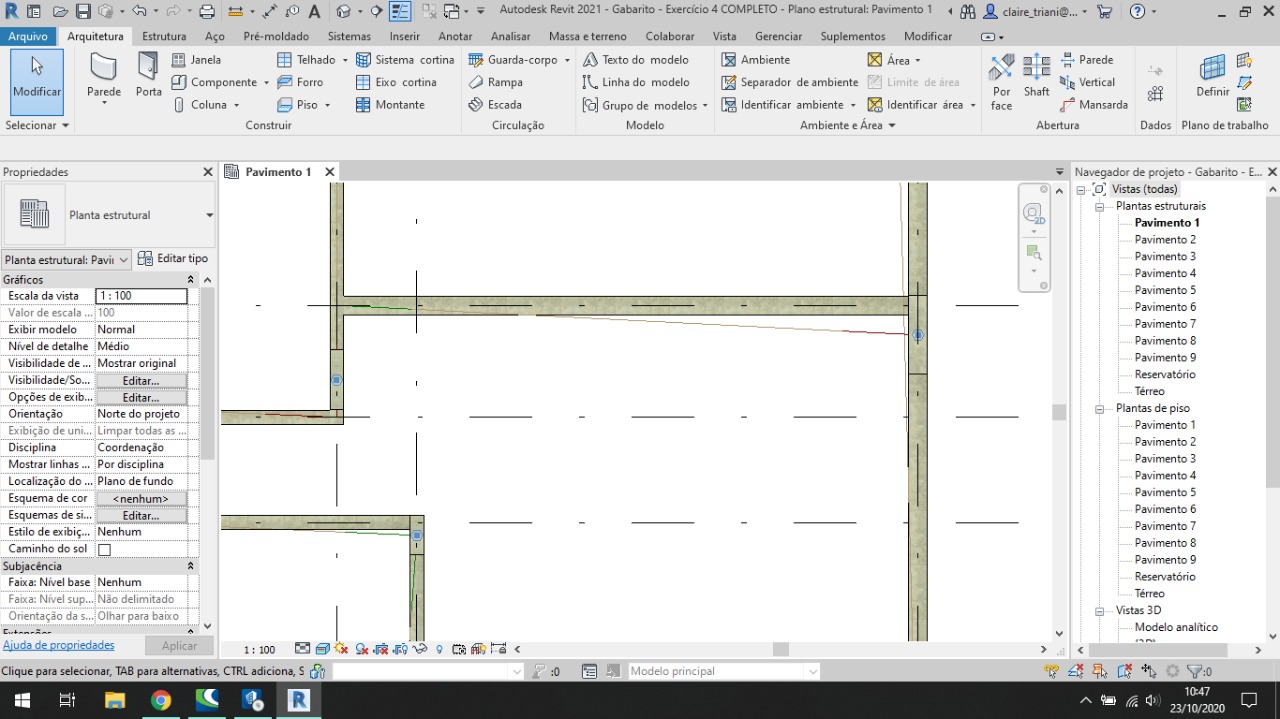Click the canvas horizontal scrollbar thumb
The height and width of the screenshot is (719, 1280).
[781, 649]
